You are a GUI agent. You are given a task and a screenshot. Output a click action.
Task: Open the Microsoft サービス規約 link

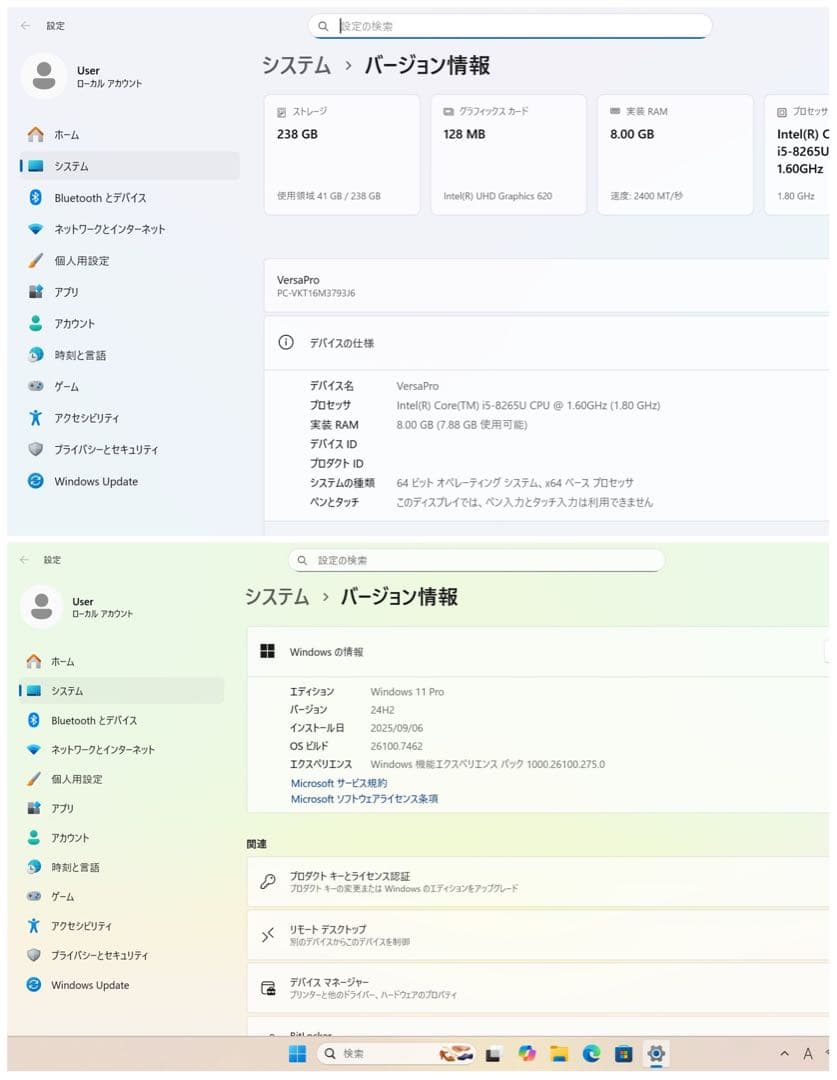tap(338, 783)
